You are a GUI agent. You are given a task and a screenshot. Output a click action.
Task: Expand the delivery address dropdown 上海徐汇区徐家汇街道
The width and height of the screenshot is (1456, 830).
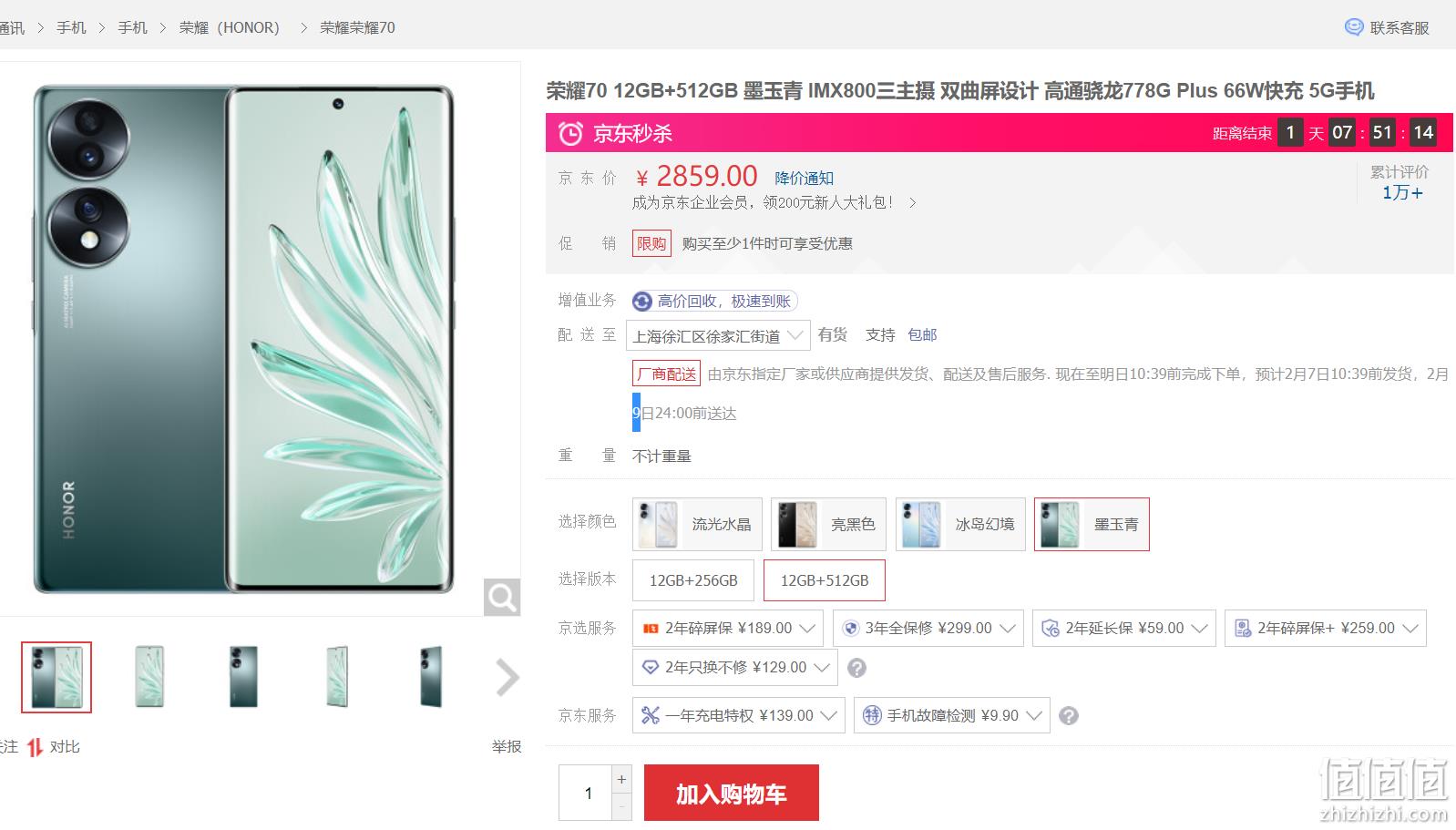(x=718, y=335)
